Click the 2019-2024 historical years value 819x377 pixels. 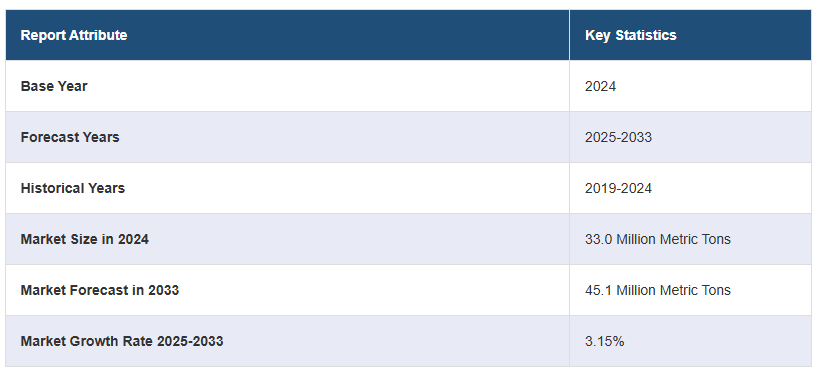point(618,188)
